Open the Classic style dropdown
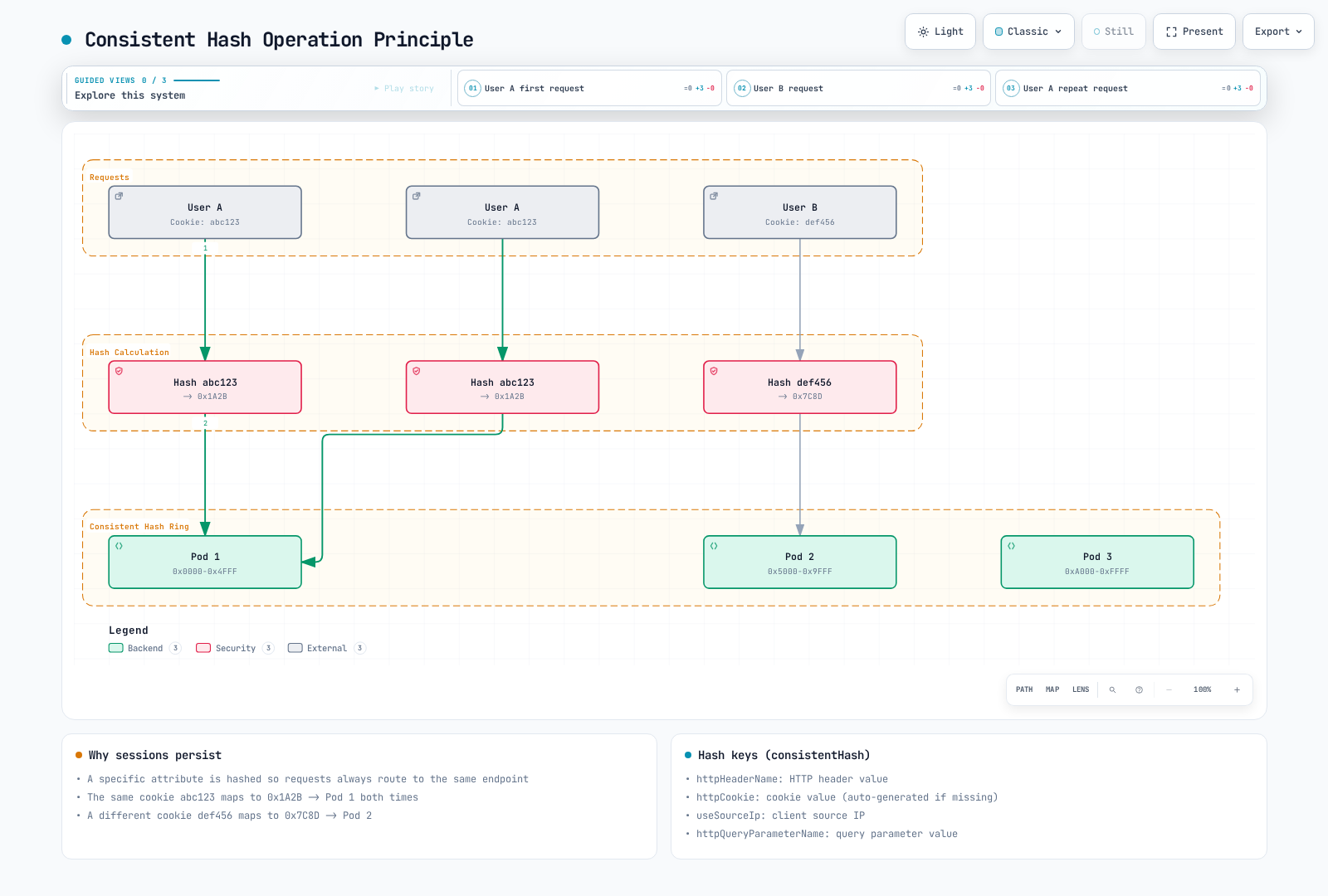 (1028, 32)
